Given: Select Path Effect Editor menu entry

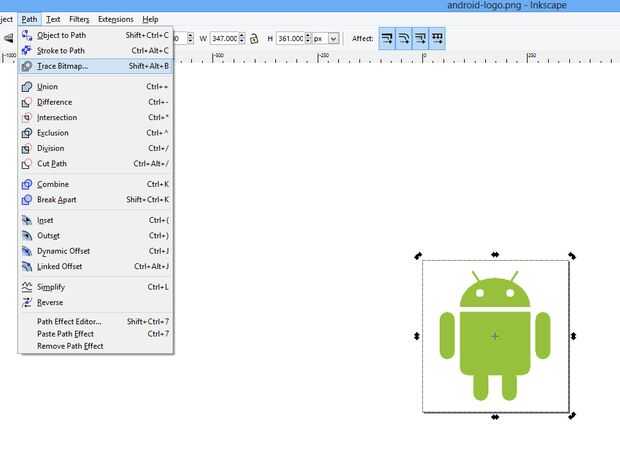Looking at the screenshot, I should coord(95,321).
